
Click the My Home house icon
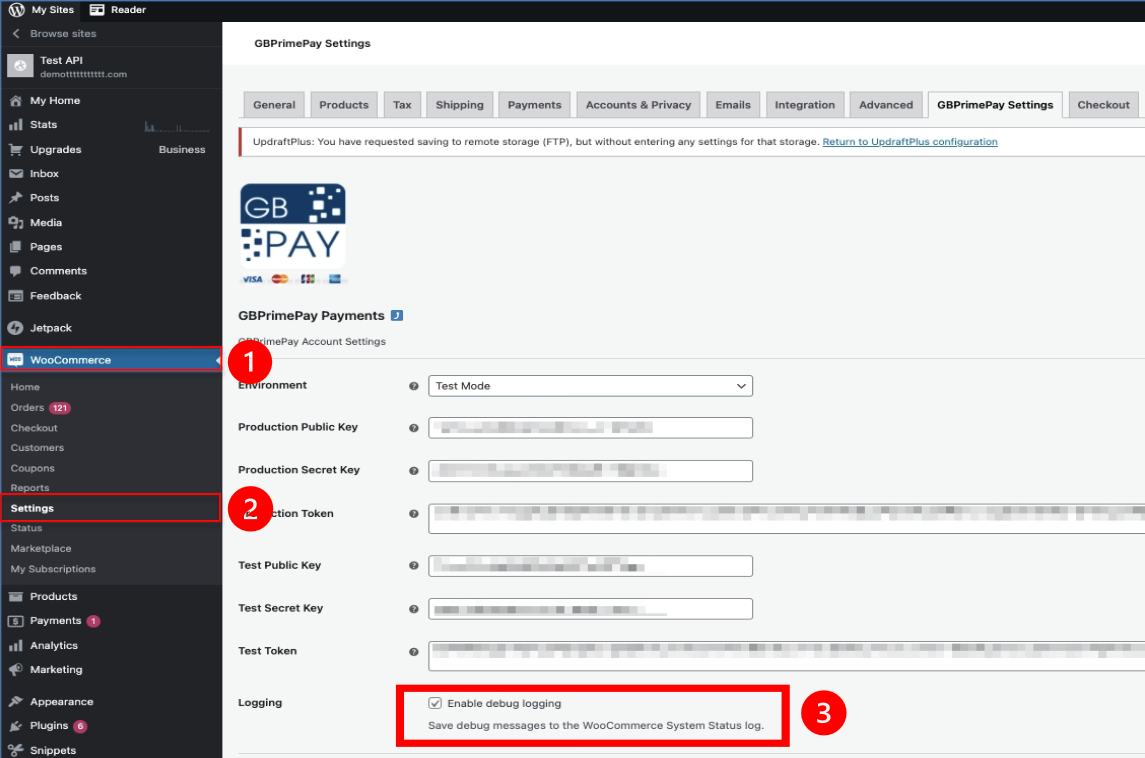point(15,101)
